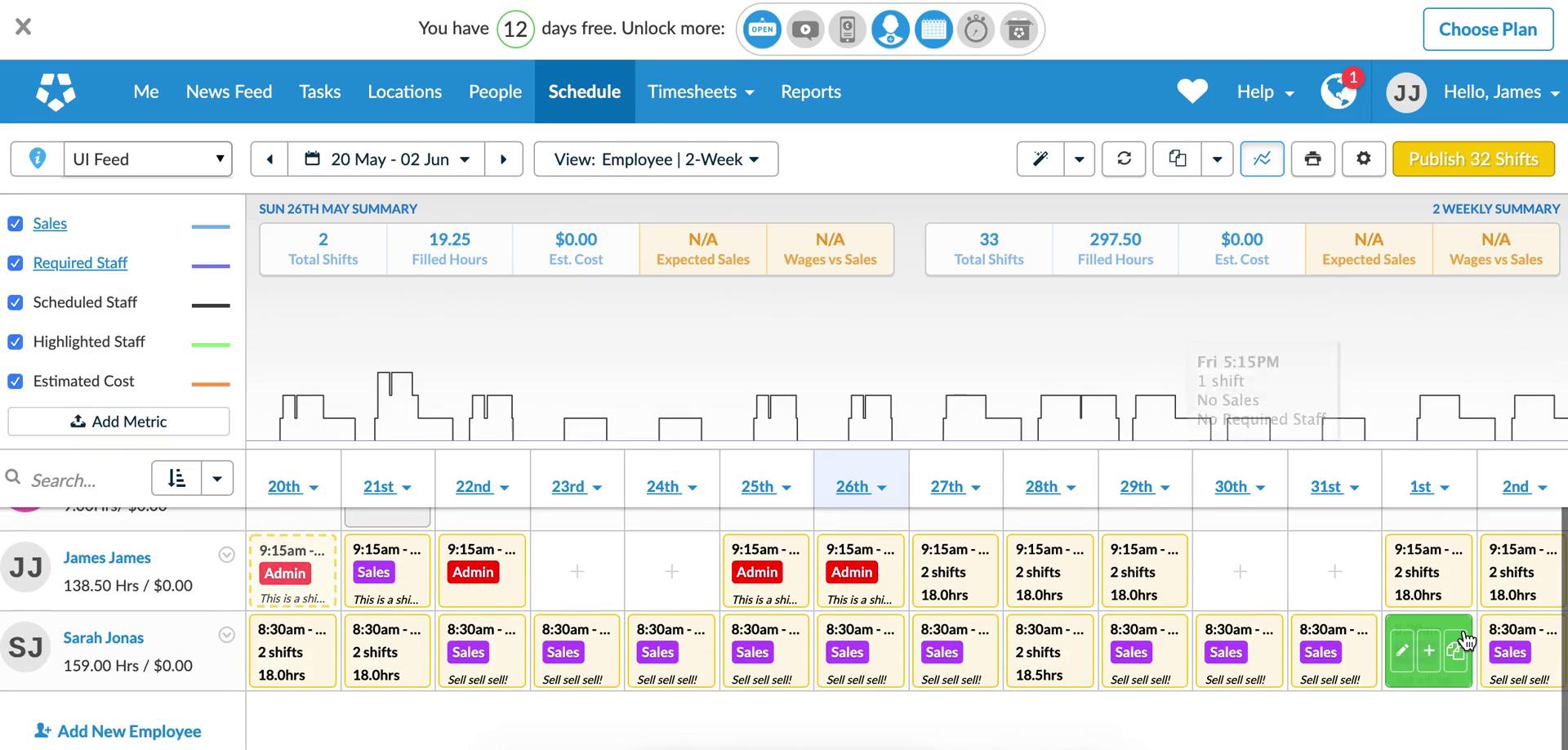
Task: Add shift for James James on 23rd
Action: [x=577, y=571]
